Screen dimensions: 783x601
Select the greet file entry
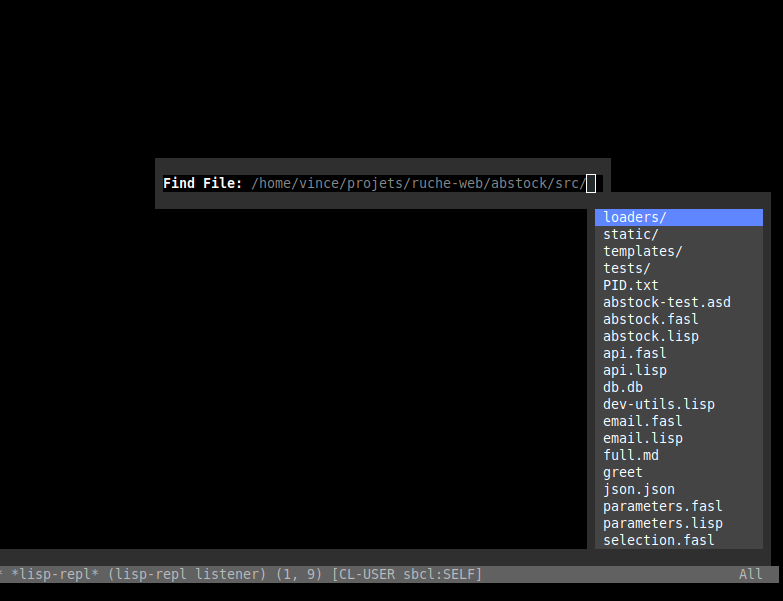pos(623,472)
